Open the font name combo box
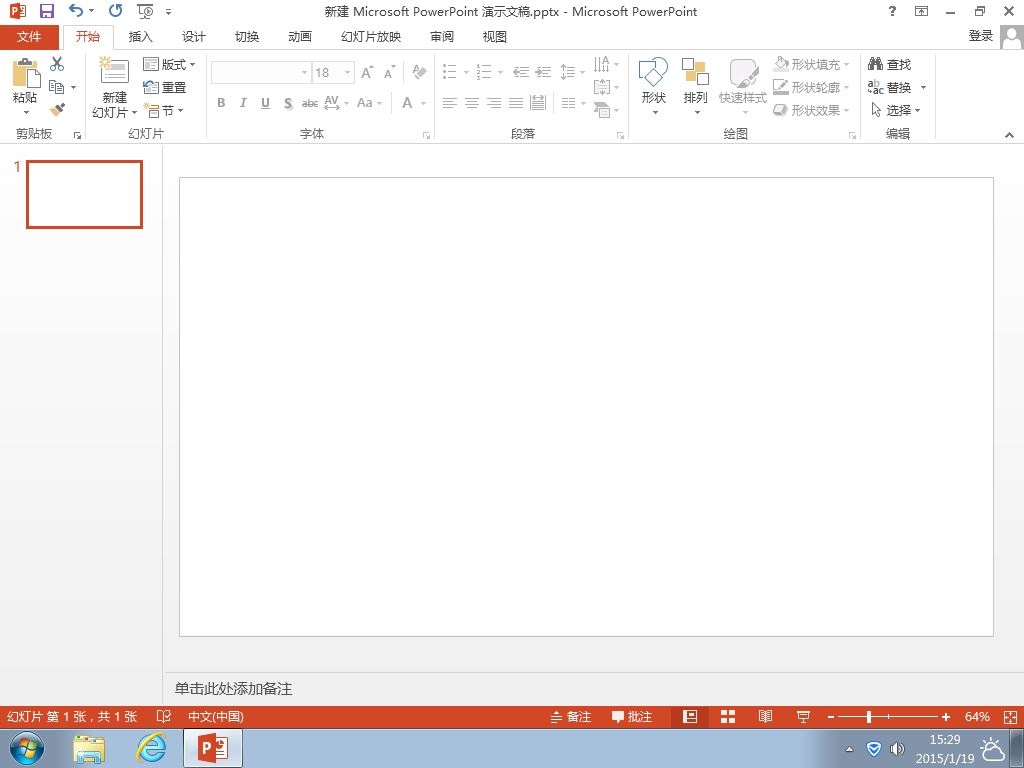This screenshot has width=1024, height=768. pos(261,72)
